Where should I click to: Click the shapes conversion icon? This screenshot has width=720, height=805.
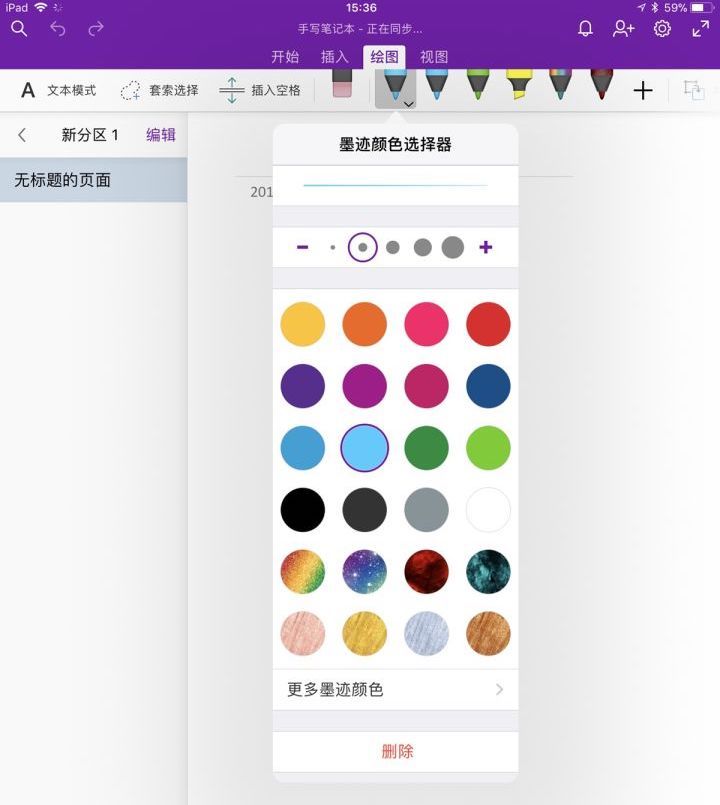click(693, 90)
